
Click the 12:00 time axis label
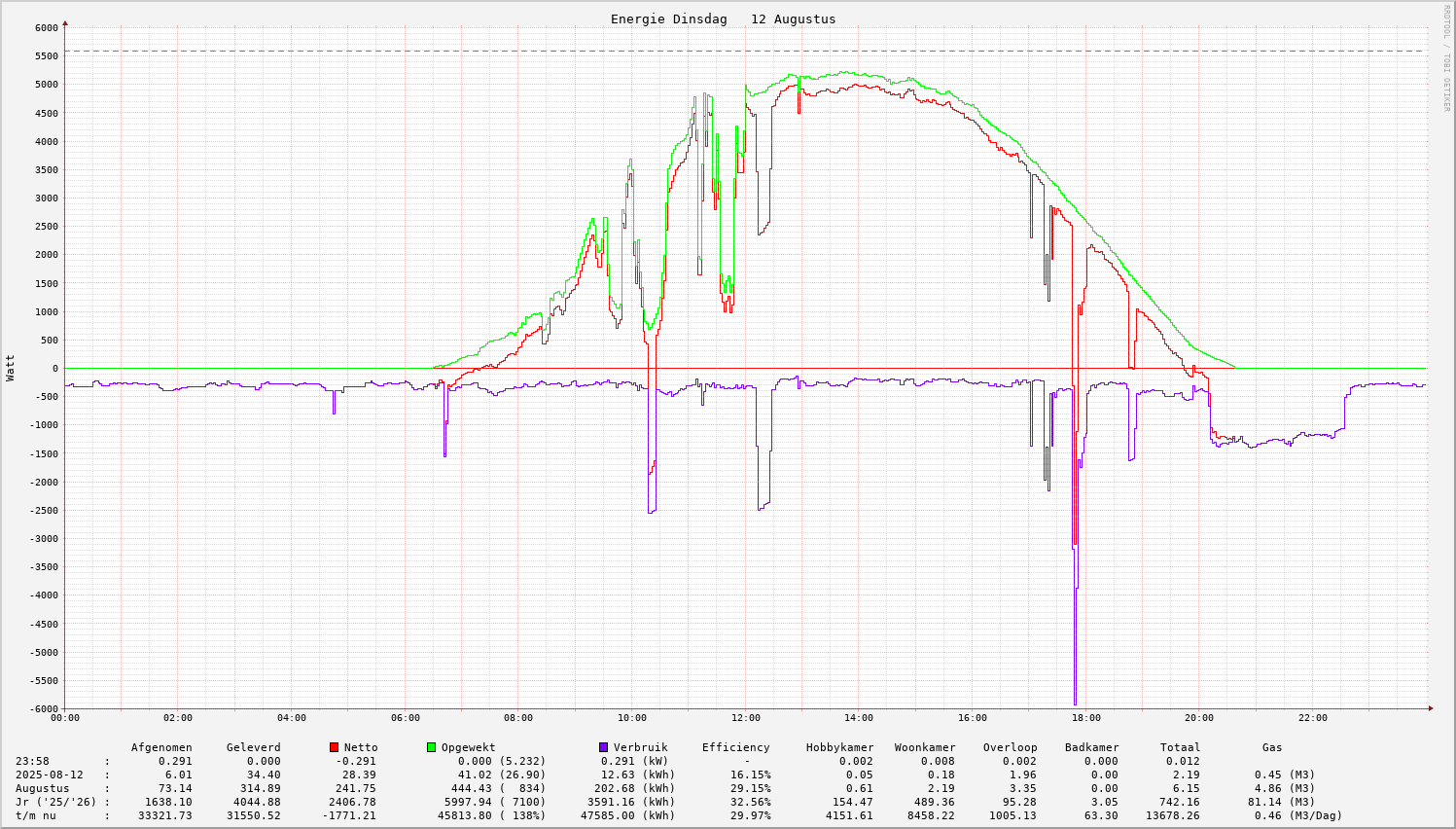pyautogui.click(x=745, y=718)
